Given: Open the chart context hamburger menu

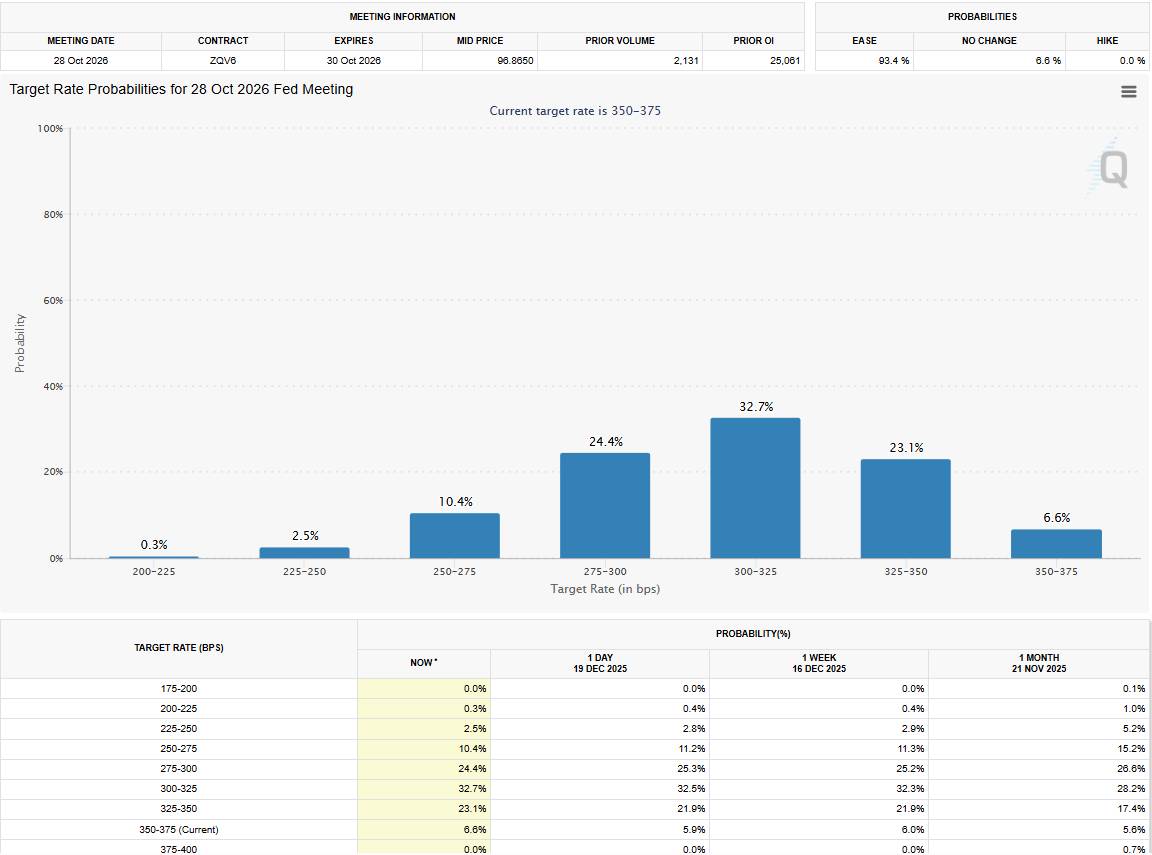Looking at the screenshot, I should pyautogui.click(x=1128, y=92).
